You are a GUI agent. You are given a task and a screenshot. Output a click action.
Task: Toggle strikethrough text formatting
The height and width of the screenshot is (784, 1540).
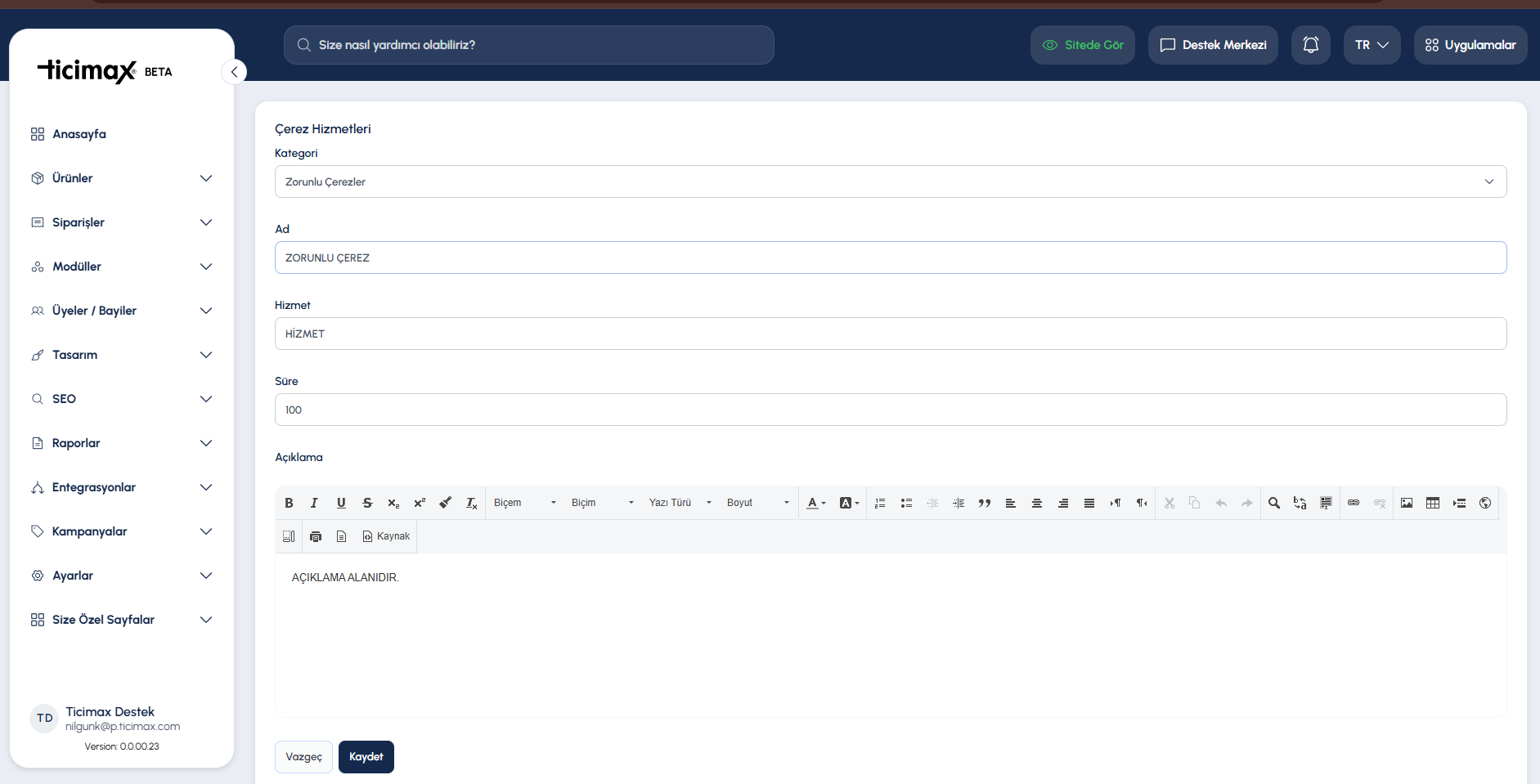pos(367,503)
